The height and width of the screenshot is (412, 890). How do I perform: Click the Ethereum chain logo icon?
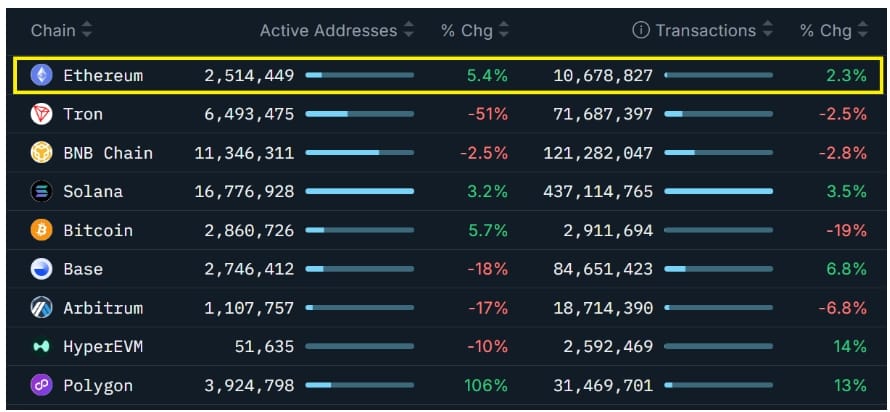tap(41, 75)
